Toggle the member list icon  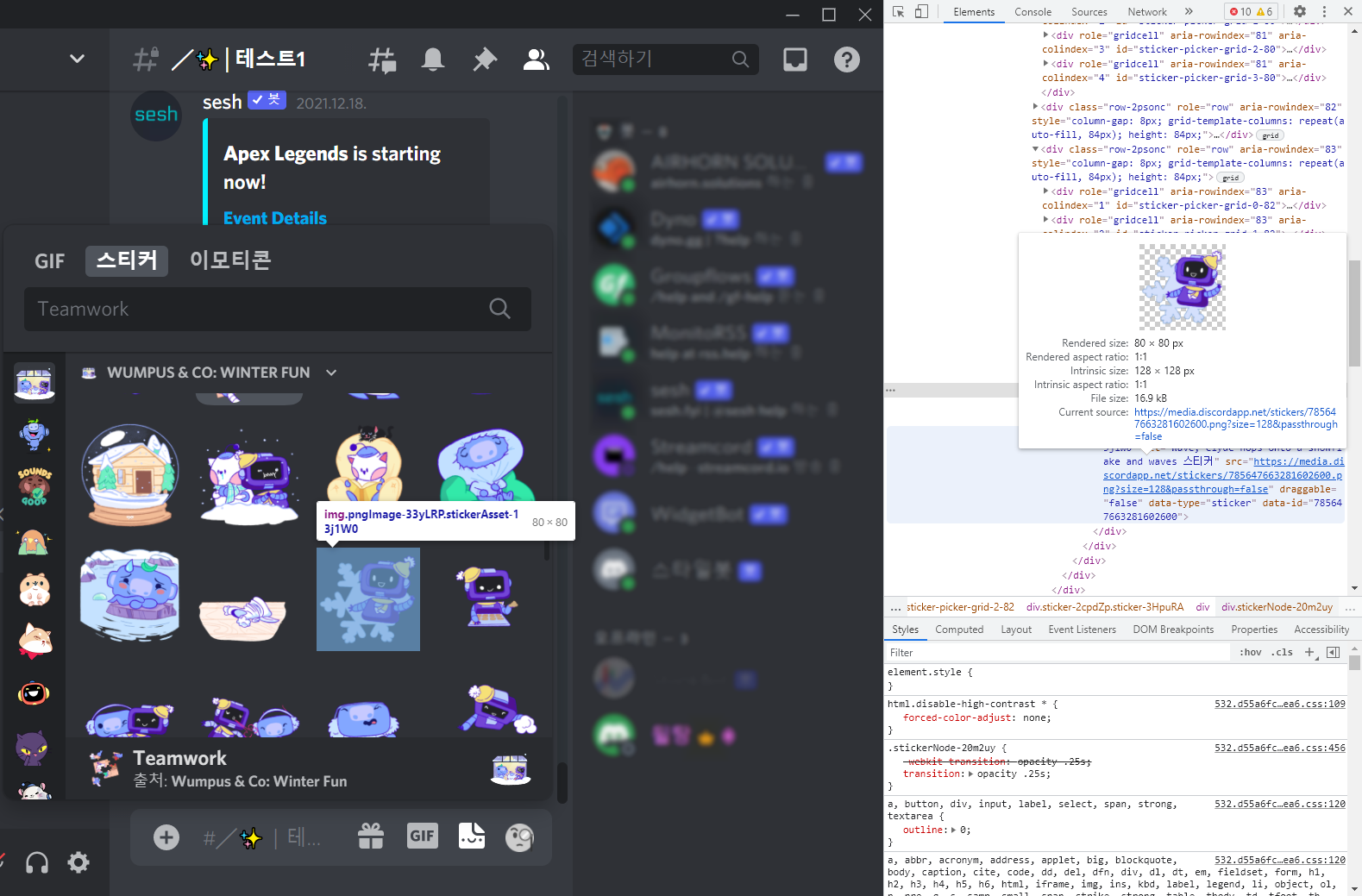point(537,60)
